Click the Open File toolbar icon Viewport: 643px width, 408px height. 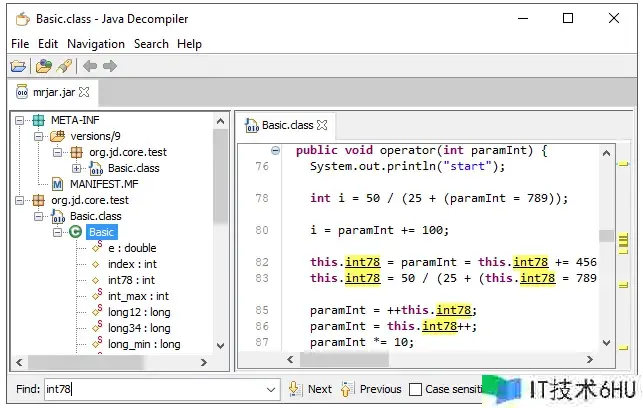pyautogui.click(x=18, y=66)
